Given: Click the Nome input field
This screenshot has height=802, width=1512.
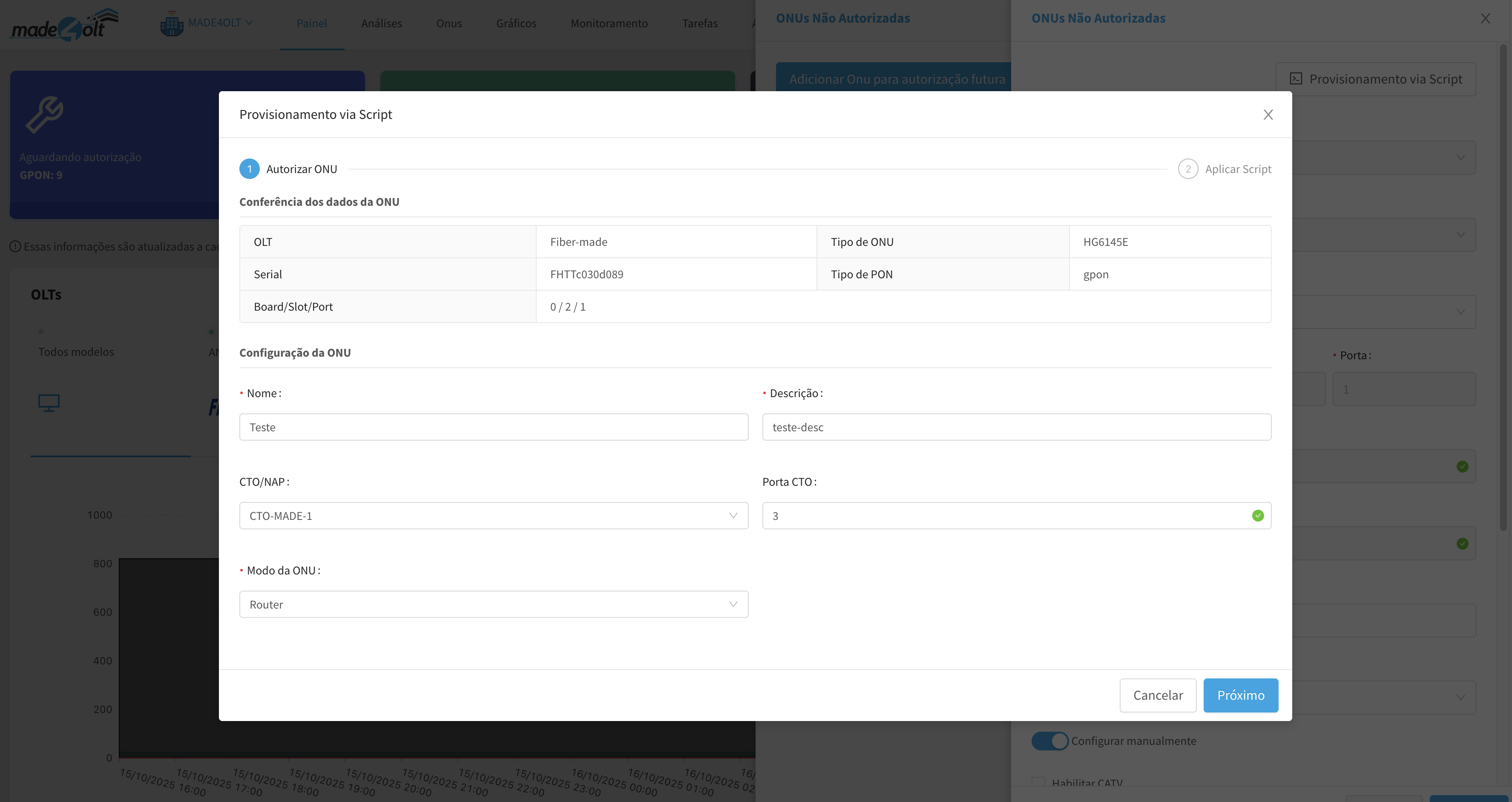Looking at the screenshot, I should pos(493,427).
